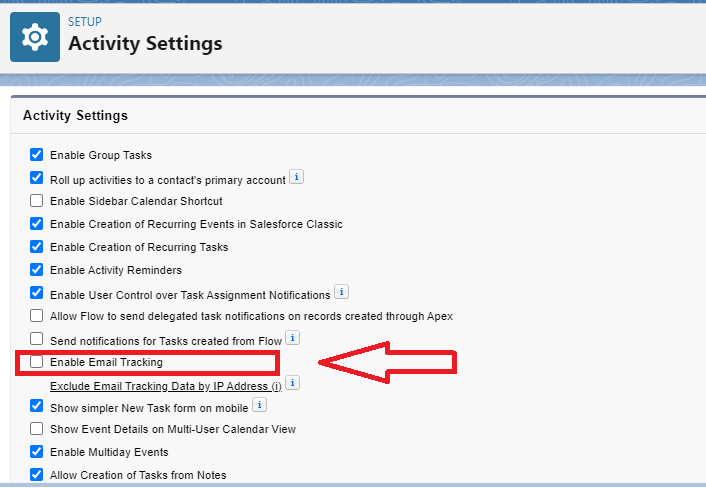The height and width of the screenshot is (488, 706).
Task: Uncheck Enable Creation of Recurring Tasks
Action: point(36,247)
